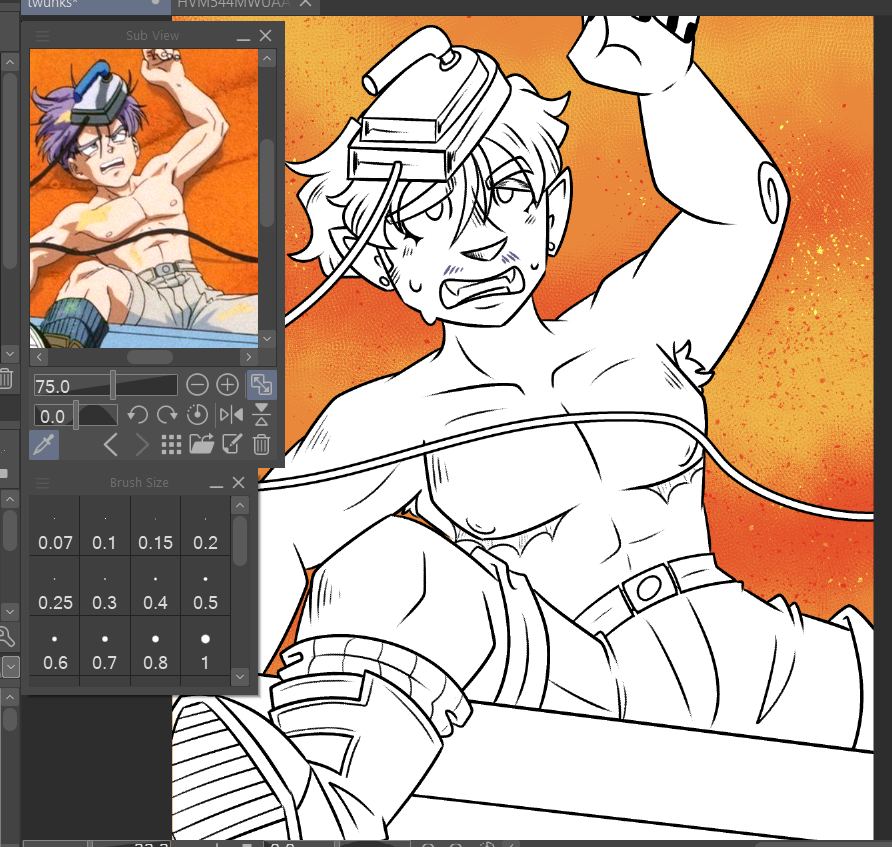This screenshot has height=847, width=892.
Task: Minimize the Brush Size panel
Action: (x=216, y=485)
